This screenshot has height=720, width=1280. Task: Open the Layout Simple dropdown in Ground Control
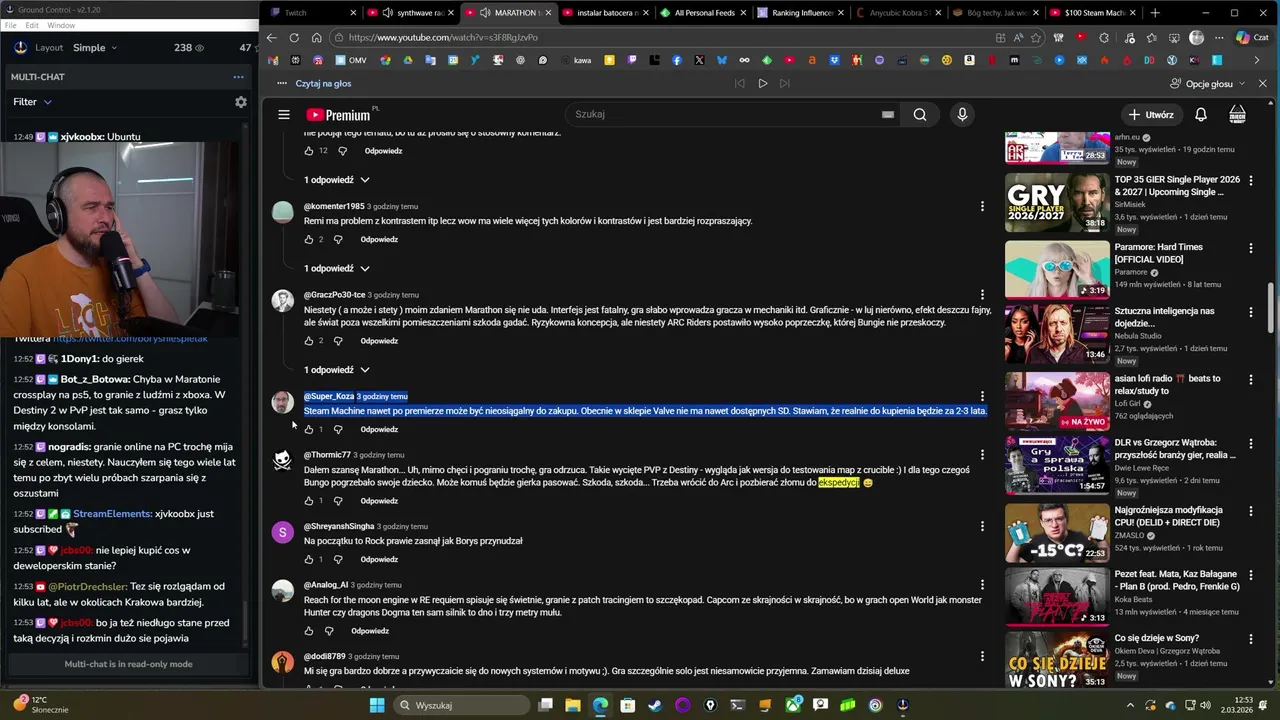point(95,48)
